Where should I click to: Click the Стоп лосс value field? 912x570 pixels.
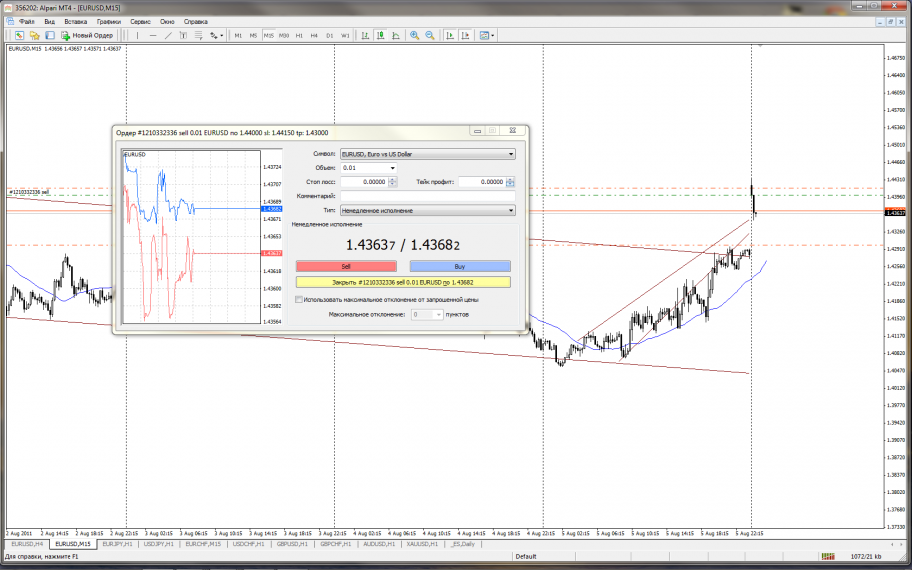coord(364,182)
